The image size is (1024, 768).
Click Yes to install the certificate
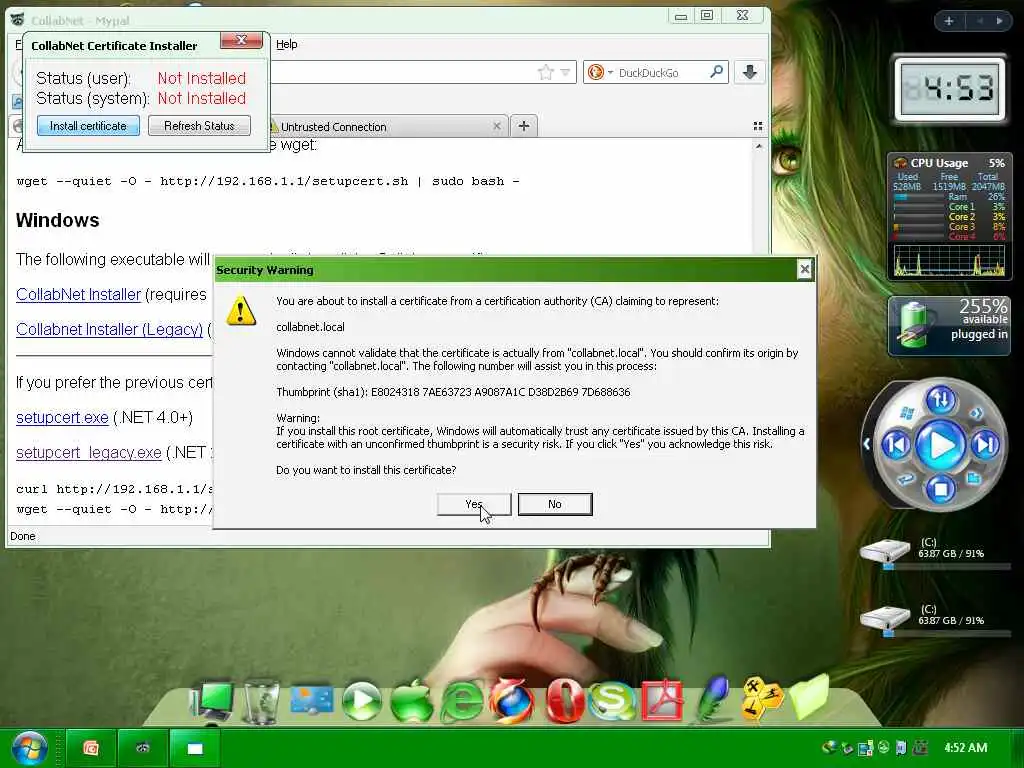[474, 504]
